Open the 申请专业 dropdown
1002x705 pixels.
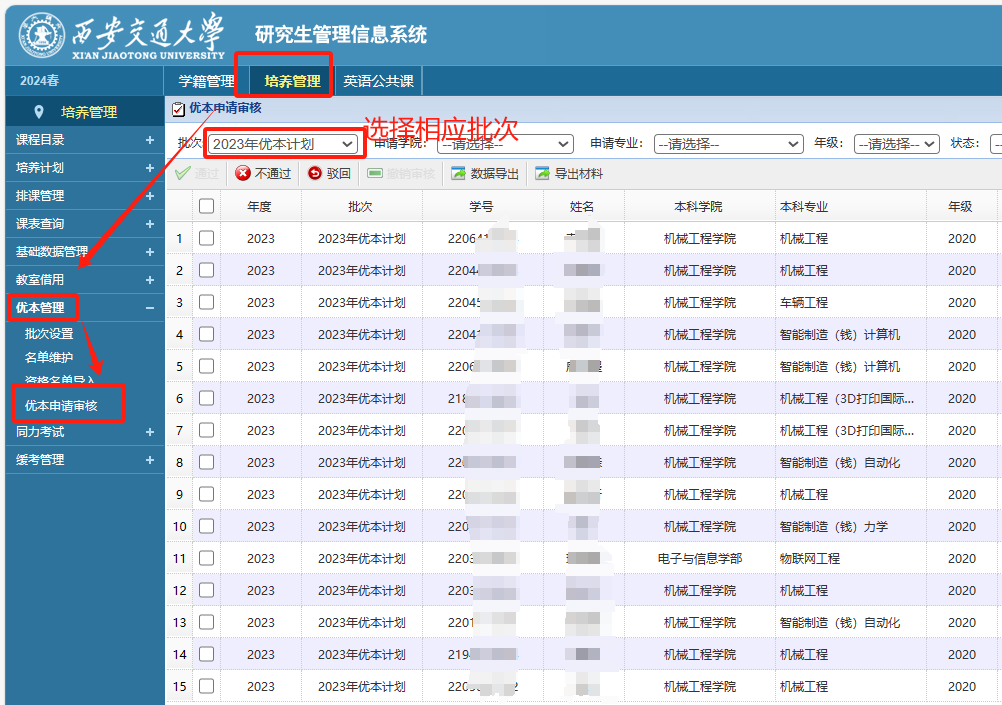point(728,144)
